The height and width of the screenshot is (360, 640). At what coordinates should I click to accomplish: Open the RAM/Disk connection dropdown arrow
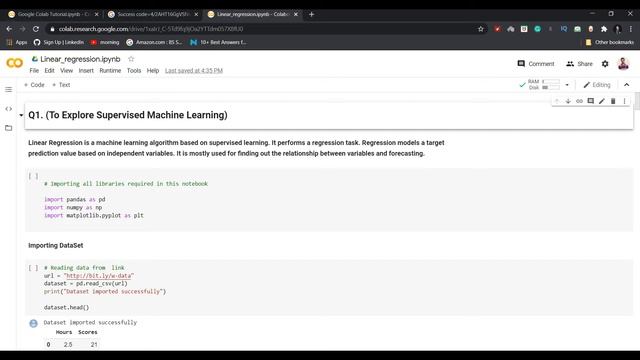tap(567, 85)
